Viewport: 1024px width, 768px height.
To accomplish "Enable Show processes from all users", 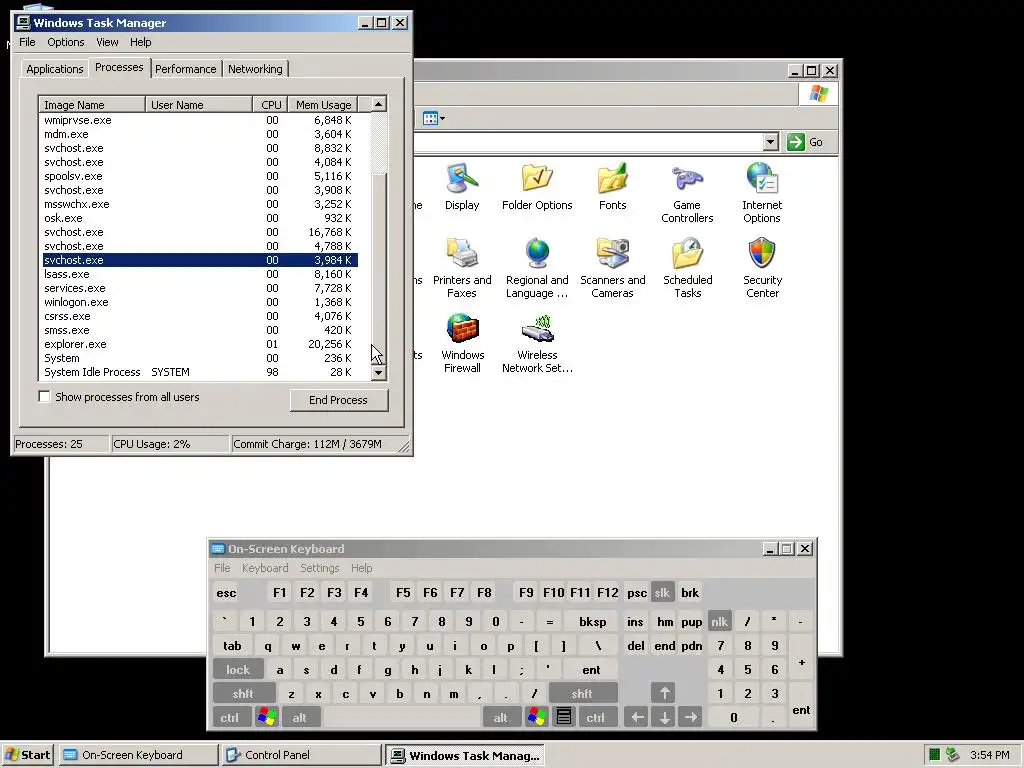I will point(44,396).
